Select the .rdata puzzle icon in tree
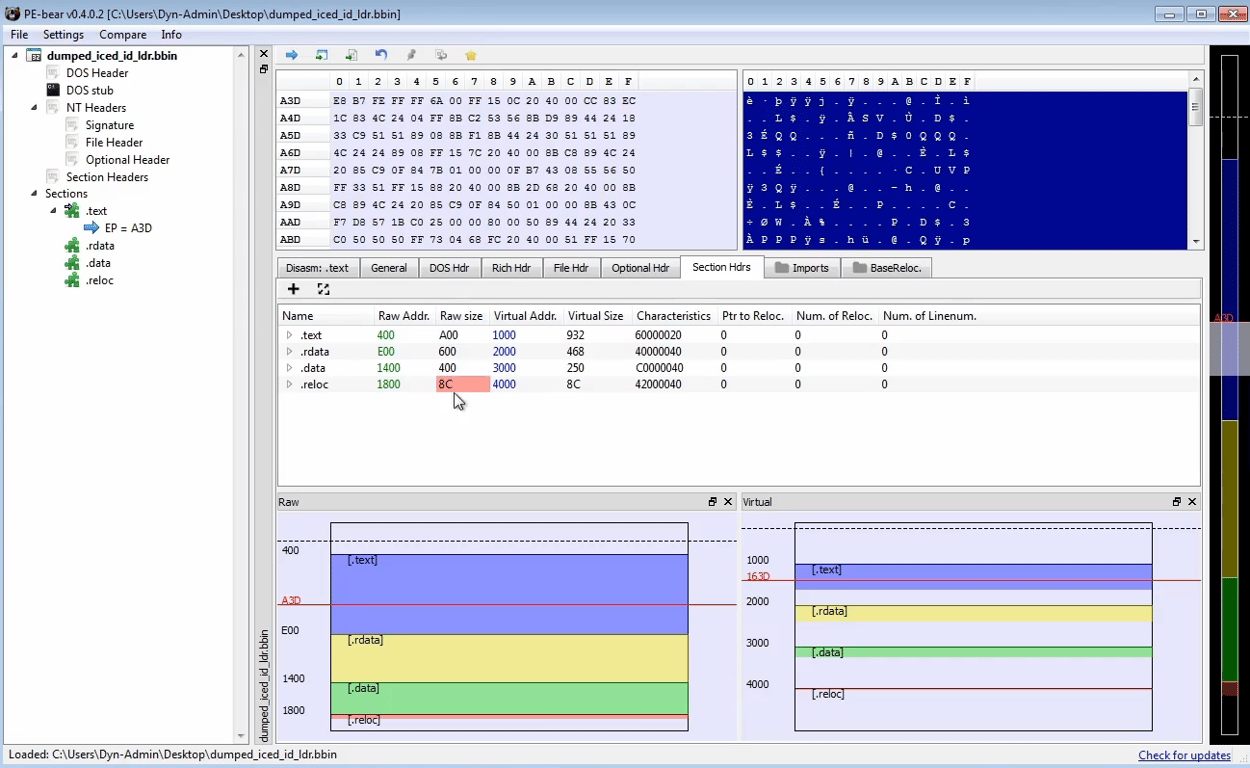 click(72, 246)
